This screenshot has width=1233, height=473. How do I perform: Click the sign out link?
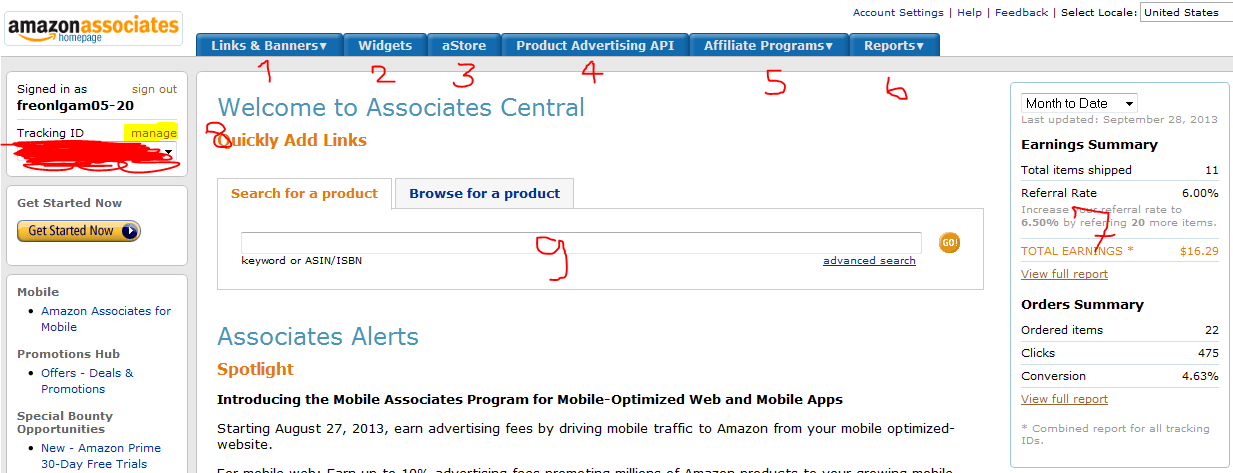click(x=154, y=89)
